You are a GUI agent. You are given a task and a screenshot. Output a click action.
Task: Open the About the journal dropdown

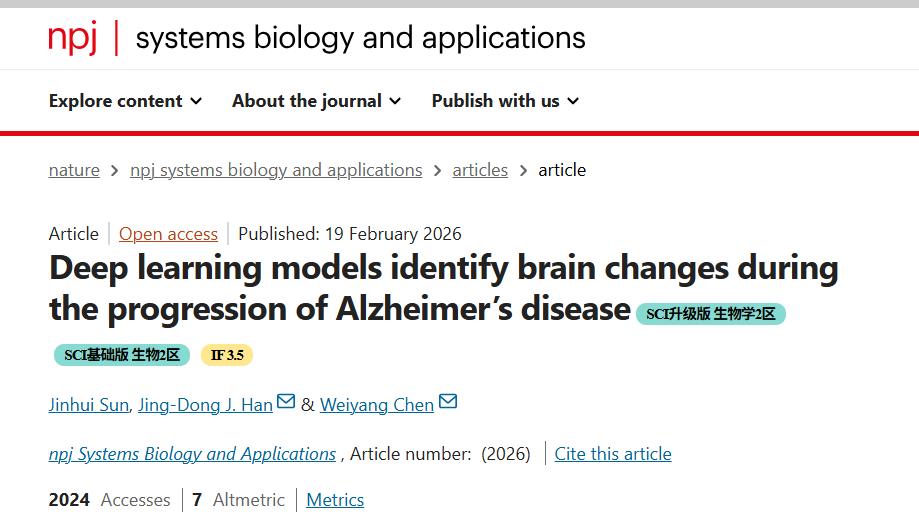click(x=316, y=101)
